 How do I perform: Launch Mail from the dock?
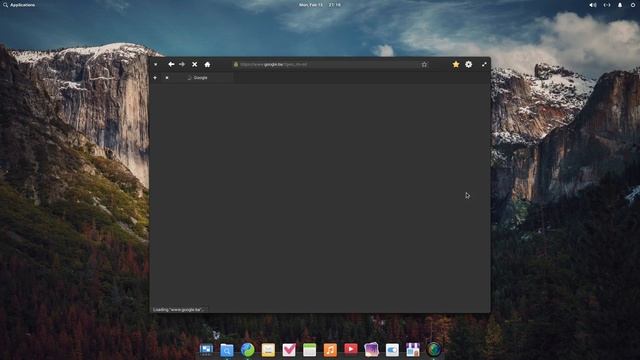point(268,350)
